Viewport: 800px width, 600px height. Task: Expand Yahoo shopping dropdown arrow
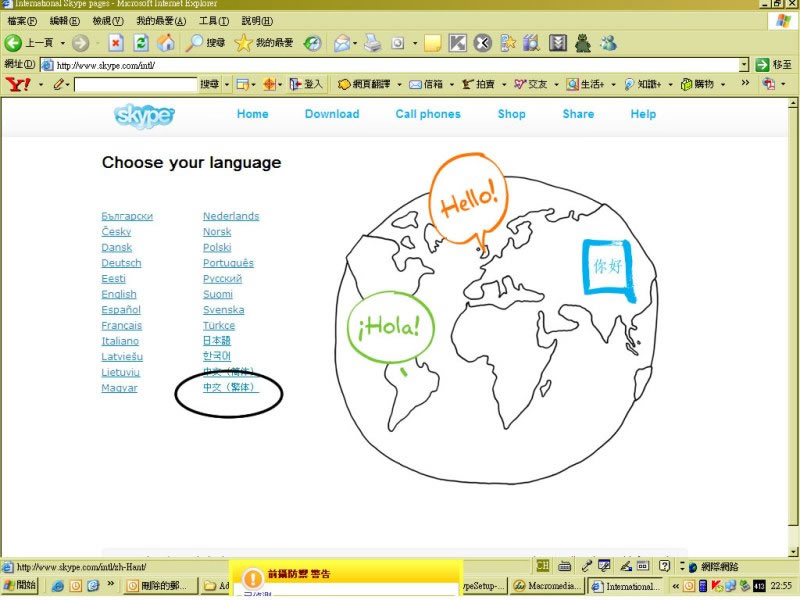pyautogui.click(x=723, y=84)
